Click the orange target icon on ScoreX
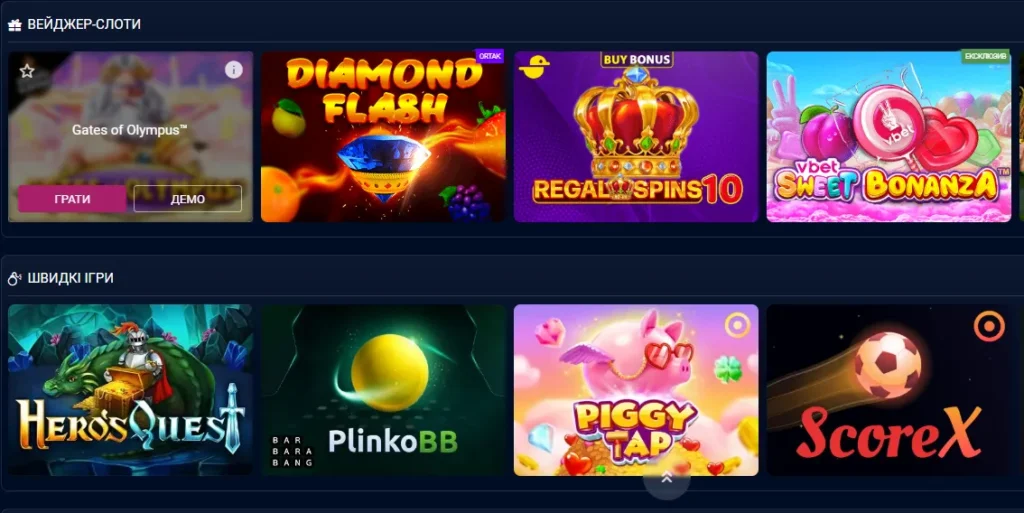This screenshot has height=513, width=1024. click(989, 326)
